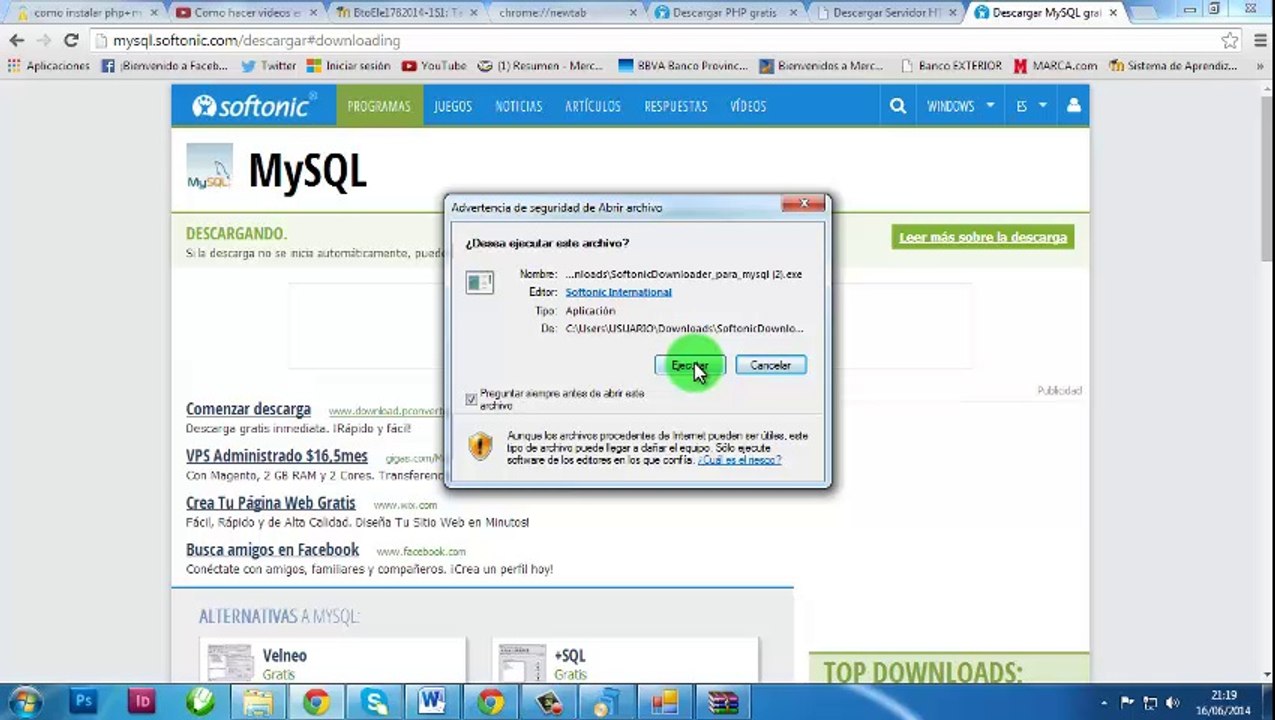
Task: Close the security warning dialog
Action: tap(804, 204)
